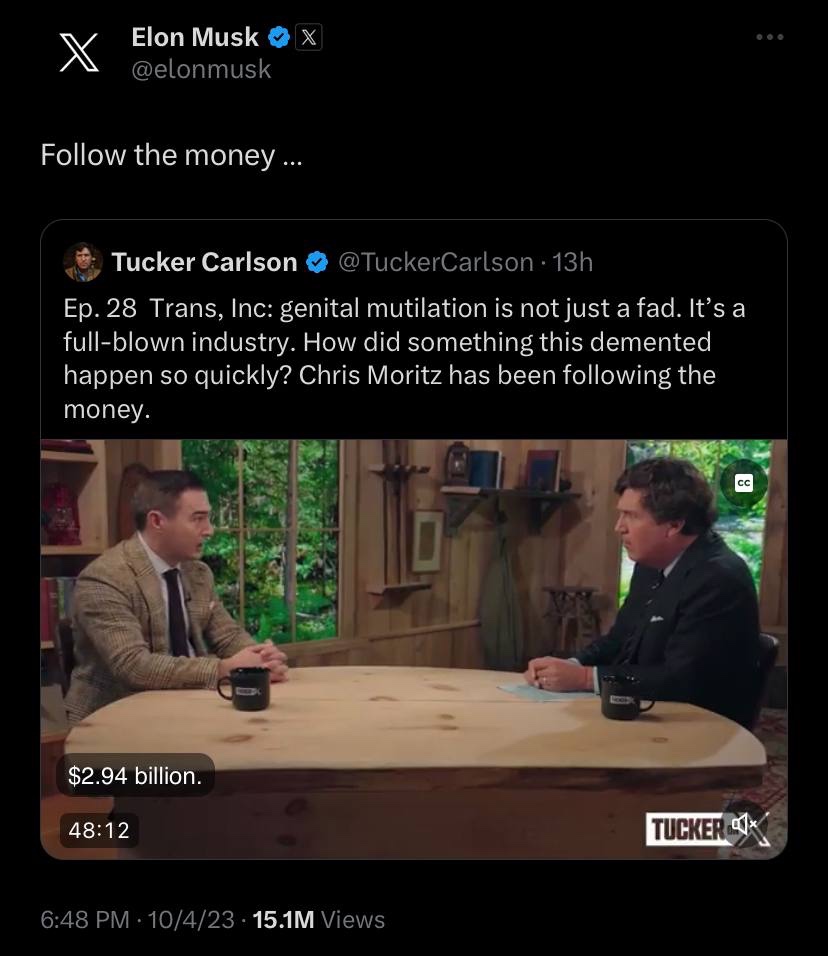Click the 13h timestamp on the quoted post
The height and width of the screenshot is (956, 828).
573,262
